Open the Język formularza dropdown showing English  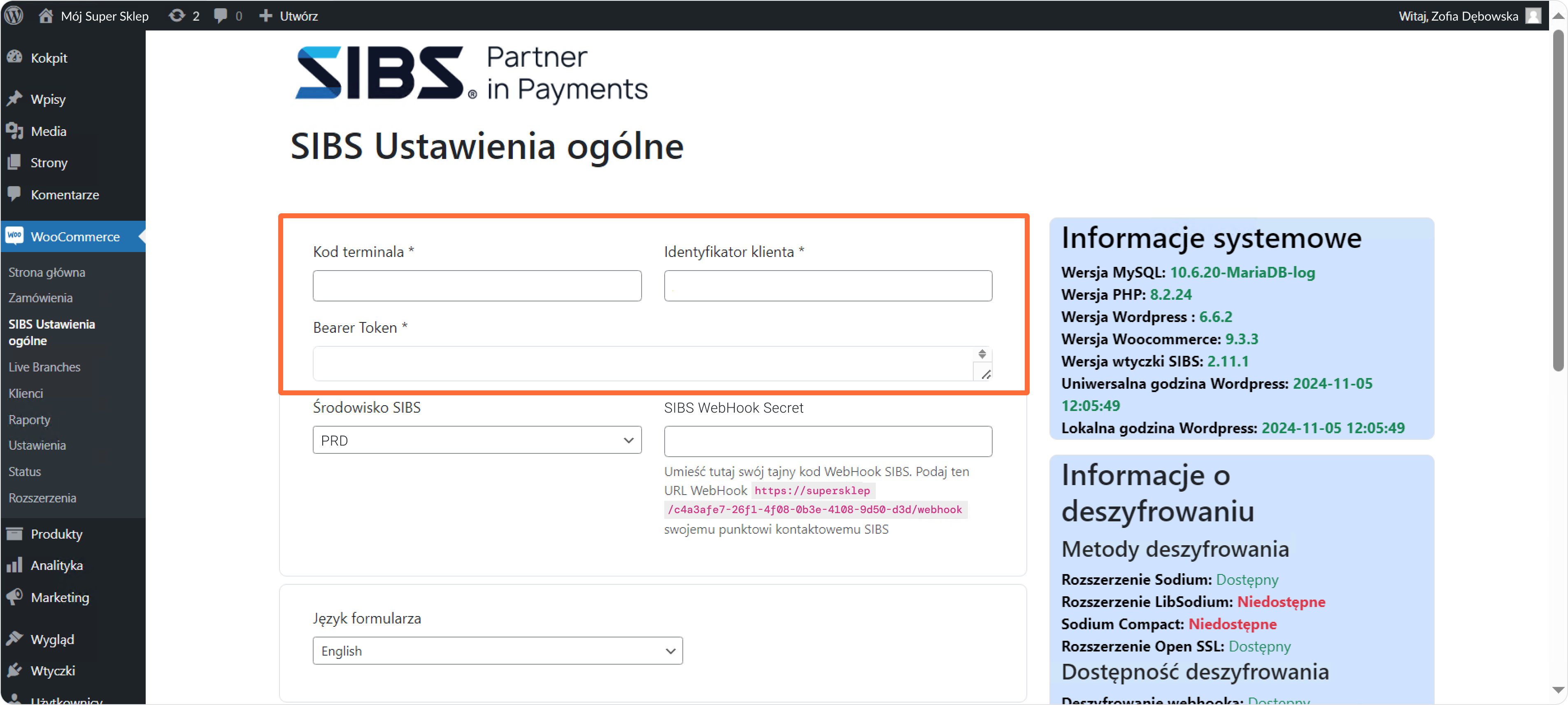point(497,651)
